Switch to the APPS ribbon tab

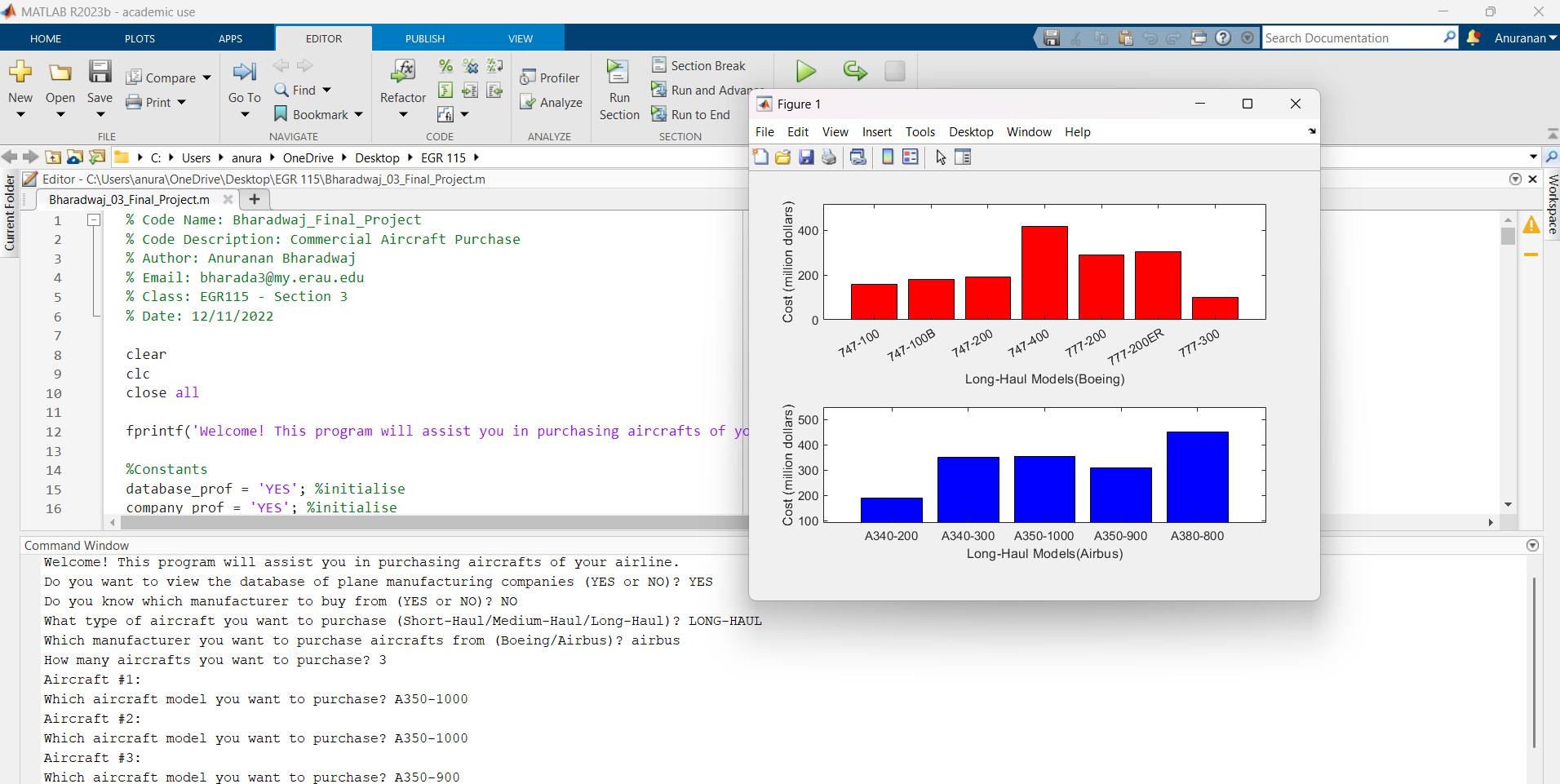tap(230, 38)
